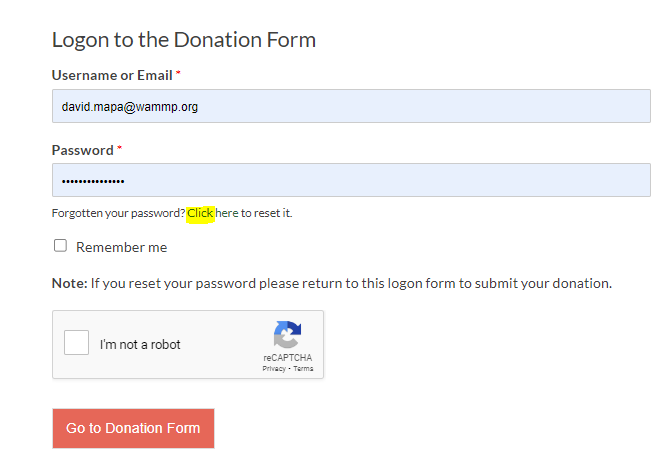Viewport: 662px width, 467px height.
Task: Click the bold Note text
Action: coord(70,283)
